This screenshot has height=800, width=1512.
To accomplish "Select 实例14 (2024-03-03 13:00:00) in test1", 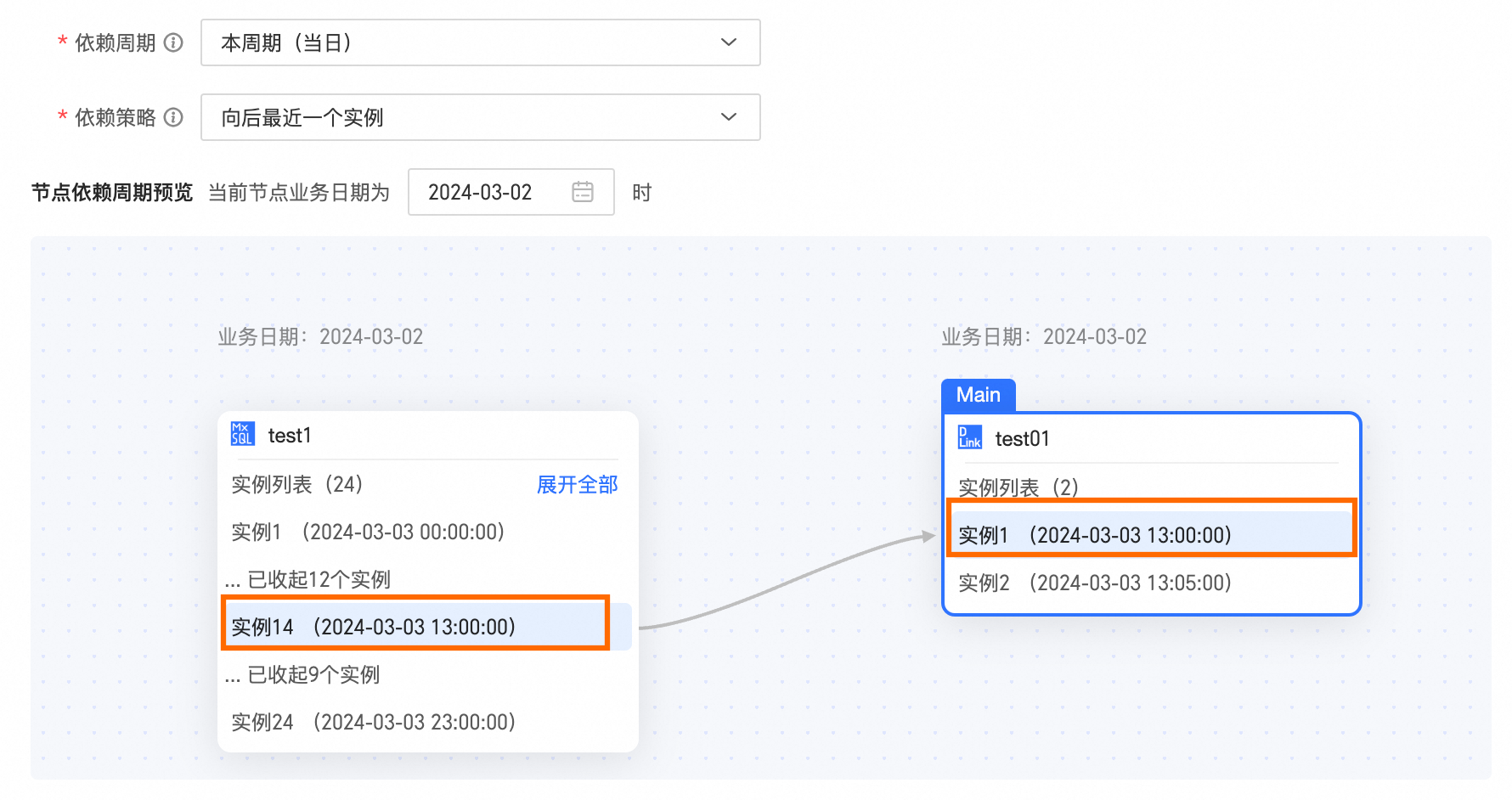I will pyautogui.click(x=374, y=627).
